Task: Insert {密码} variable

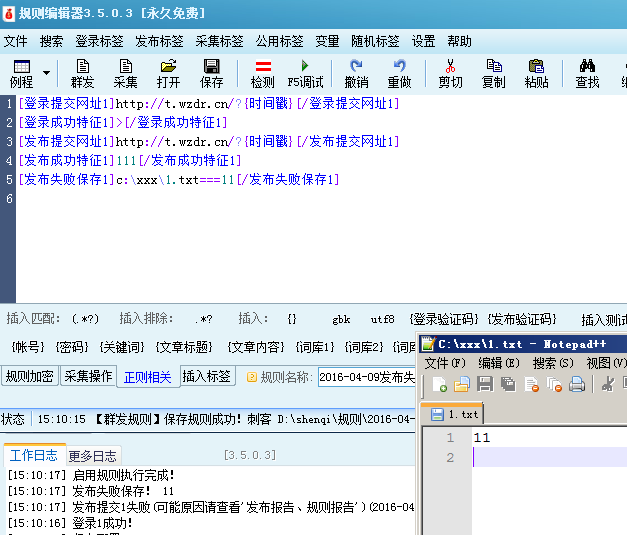Action: (x=72, y=347)
